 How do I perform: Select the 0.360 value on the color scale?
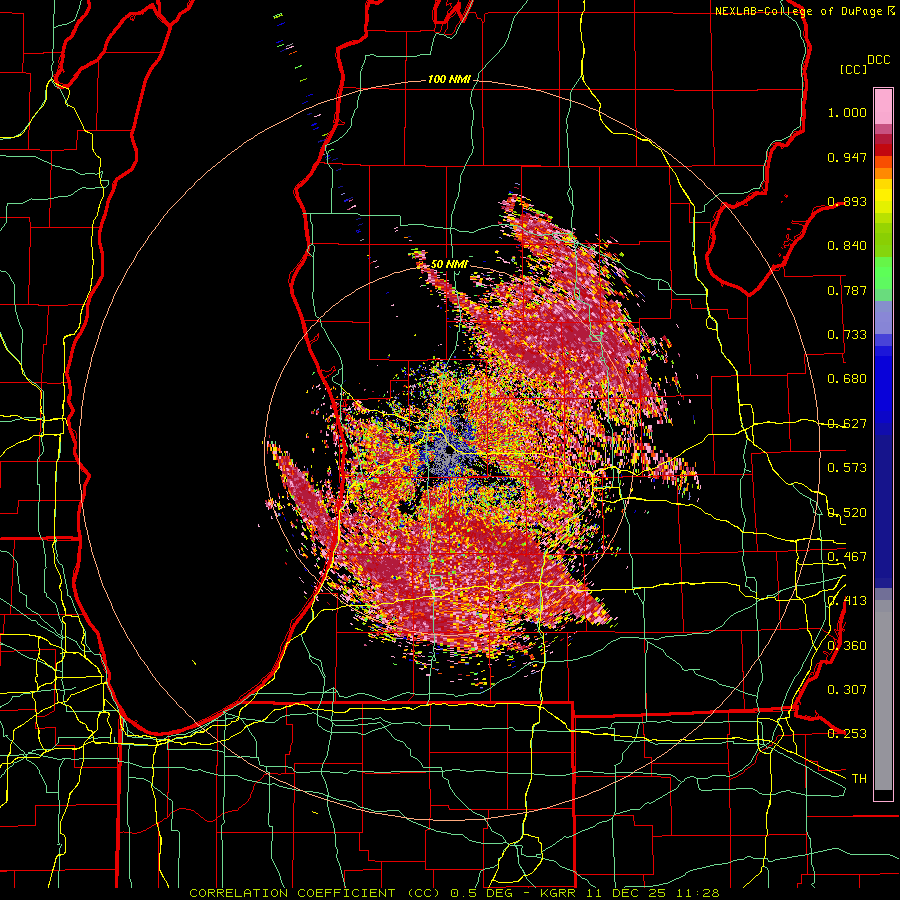click(x=847, y=646)
